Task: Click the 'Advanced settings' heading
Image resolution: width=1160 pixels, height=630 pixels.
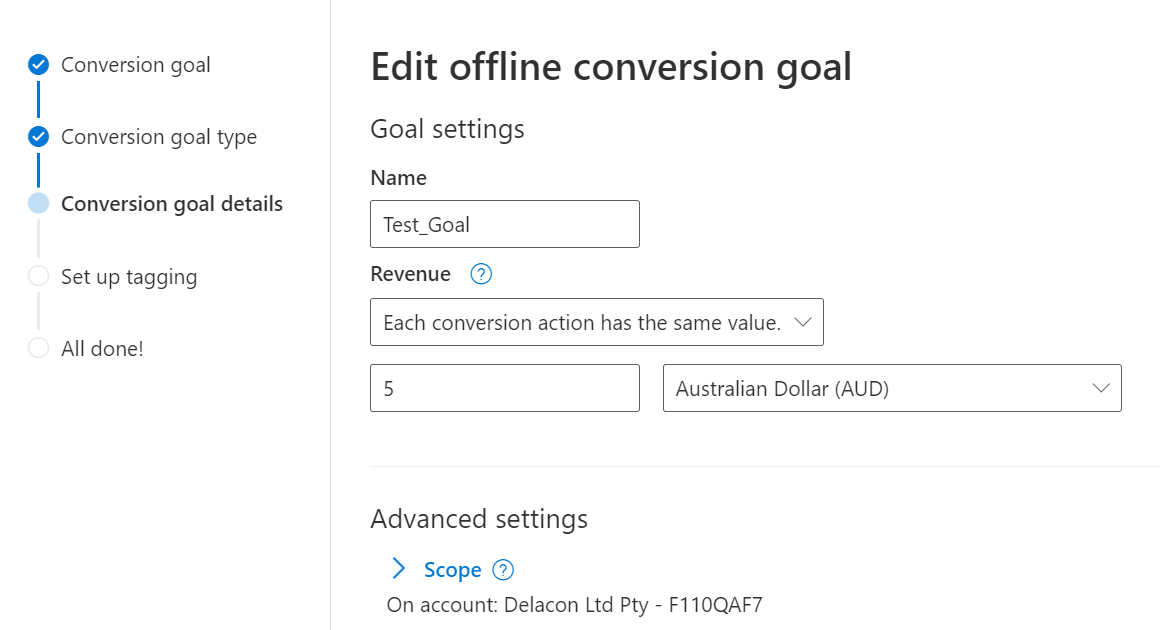Action: 479,519
